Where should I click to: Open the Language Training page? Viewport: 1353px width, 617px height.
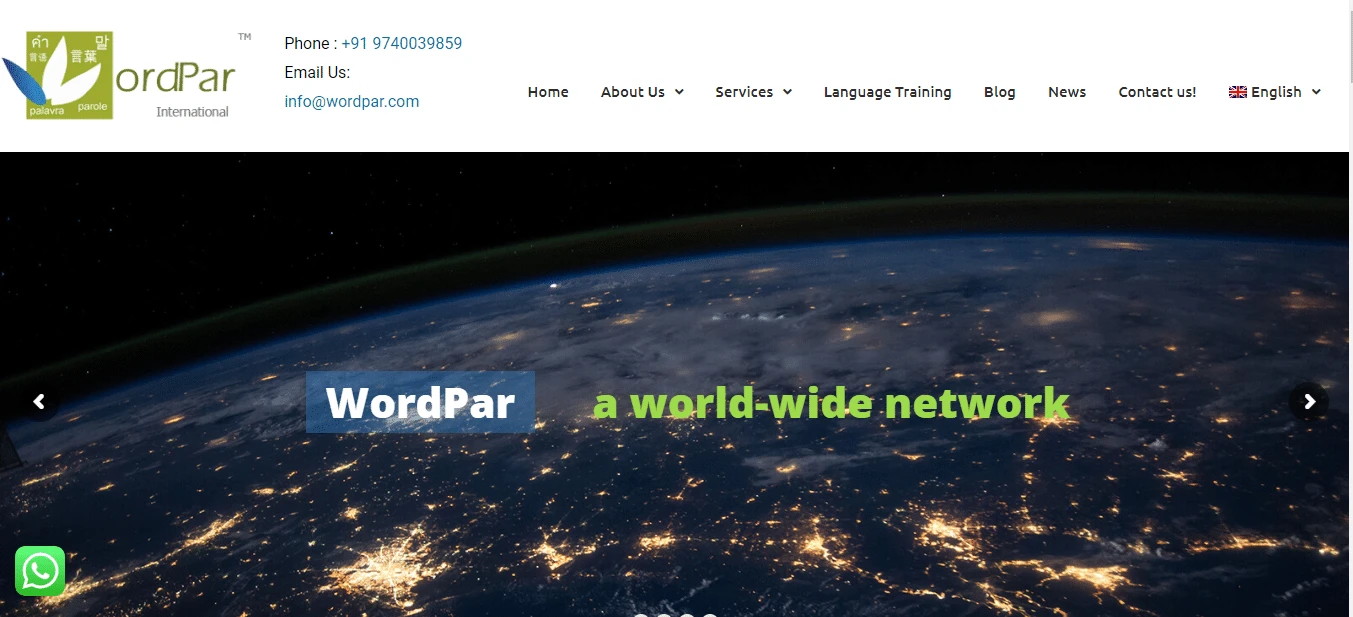(887, 92)
